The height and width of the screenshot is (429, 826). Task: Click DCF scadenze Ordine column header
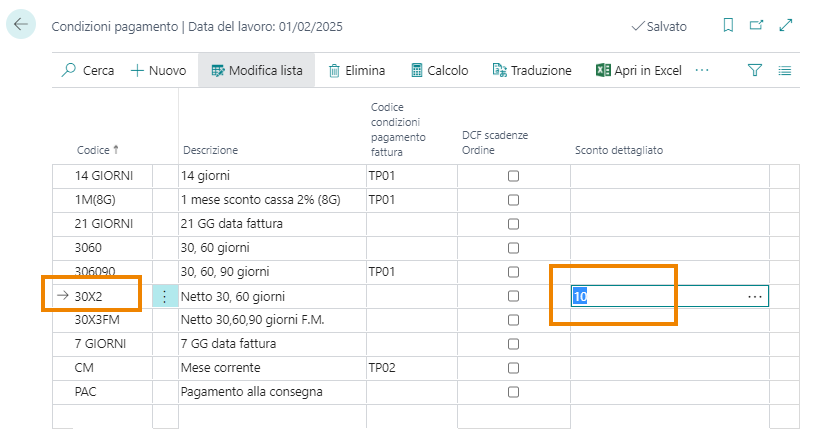click(x=495, y=142)
